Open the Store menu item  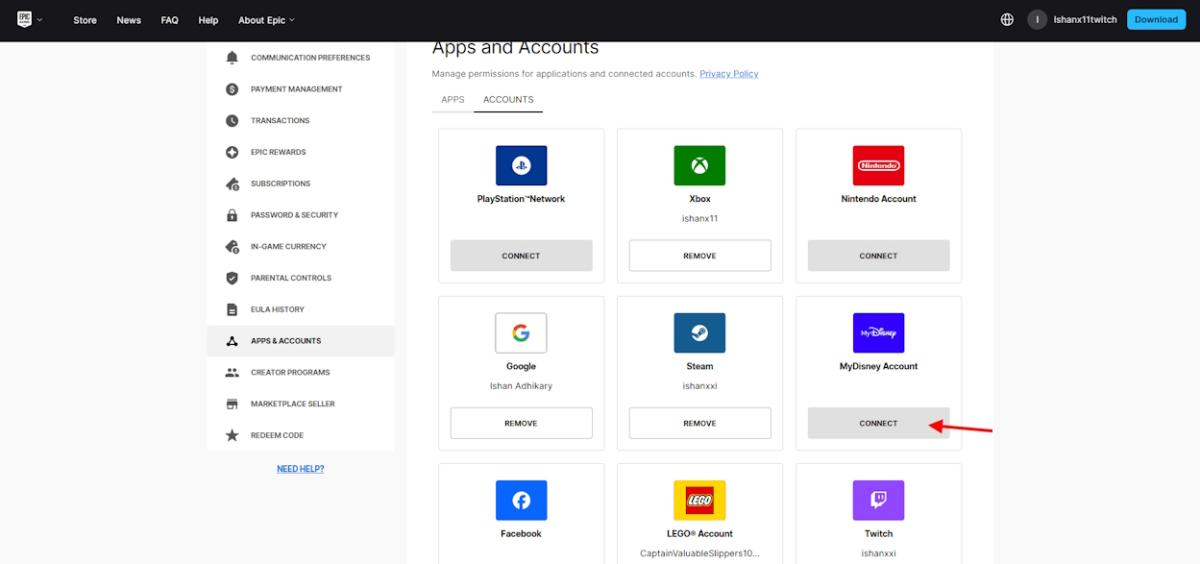coord(85,20)
